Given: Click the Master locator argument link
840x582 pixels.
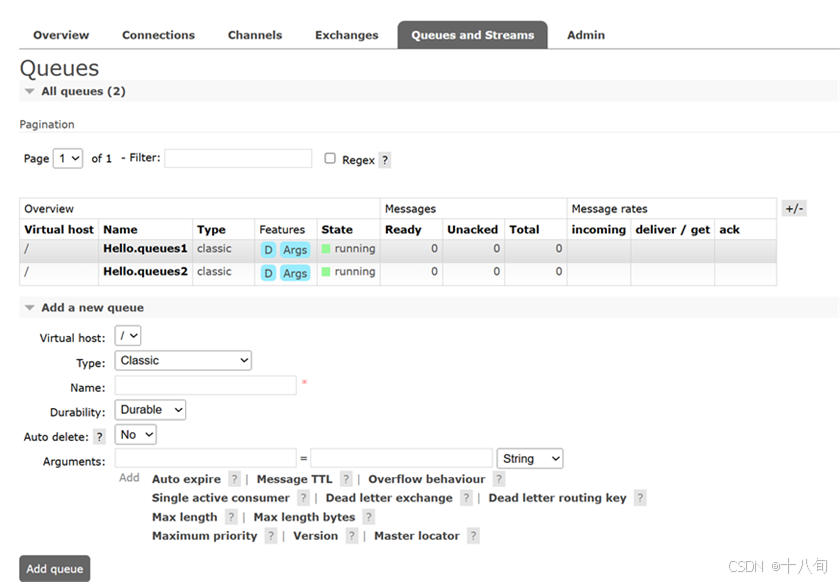Looking at the screenshot, I should (x=417, y=536).
